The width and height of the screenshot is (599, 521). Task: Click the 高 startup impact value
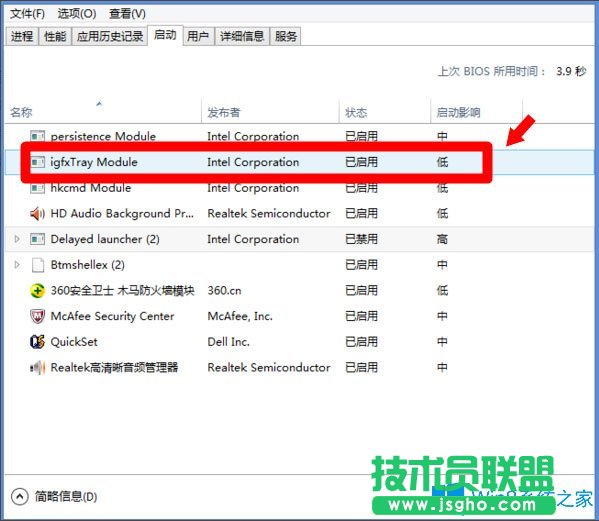coord(442,239)
